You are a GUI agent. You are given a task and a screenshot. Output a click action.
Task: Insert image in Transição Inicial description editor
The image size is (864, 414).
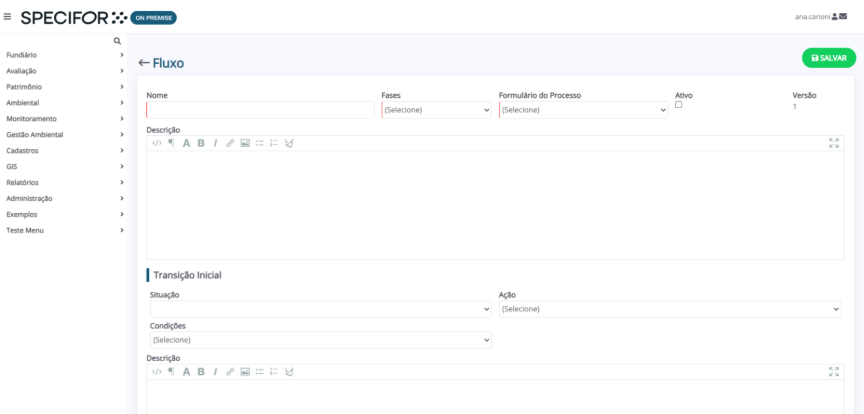(x=245, y=372)
